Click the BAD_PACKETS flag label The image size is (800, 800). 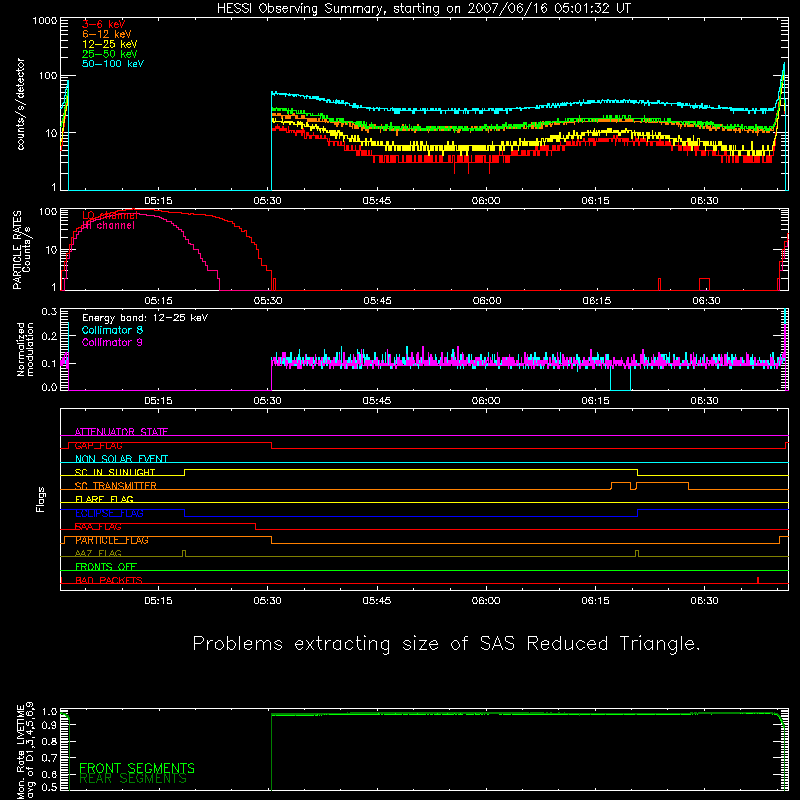pos(109,580)
